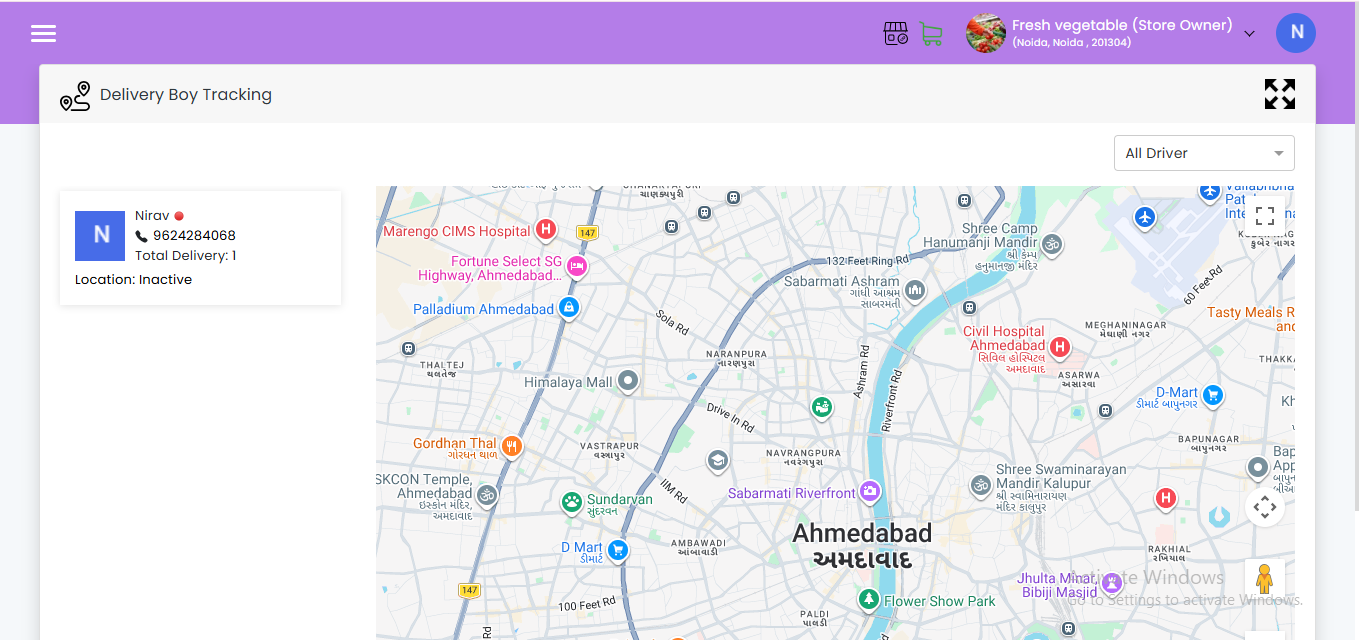Click the ISKCON Temple marker
The width and height of the screenshot is (1359, 640).
[487, 495]
